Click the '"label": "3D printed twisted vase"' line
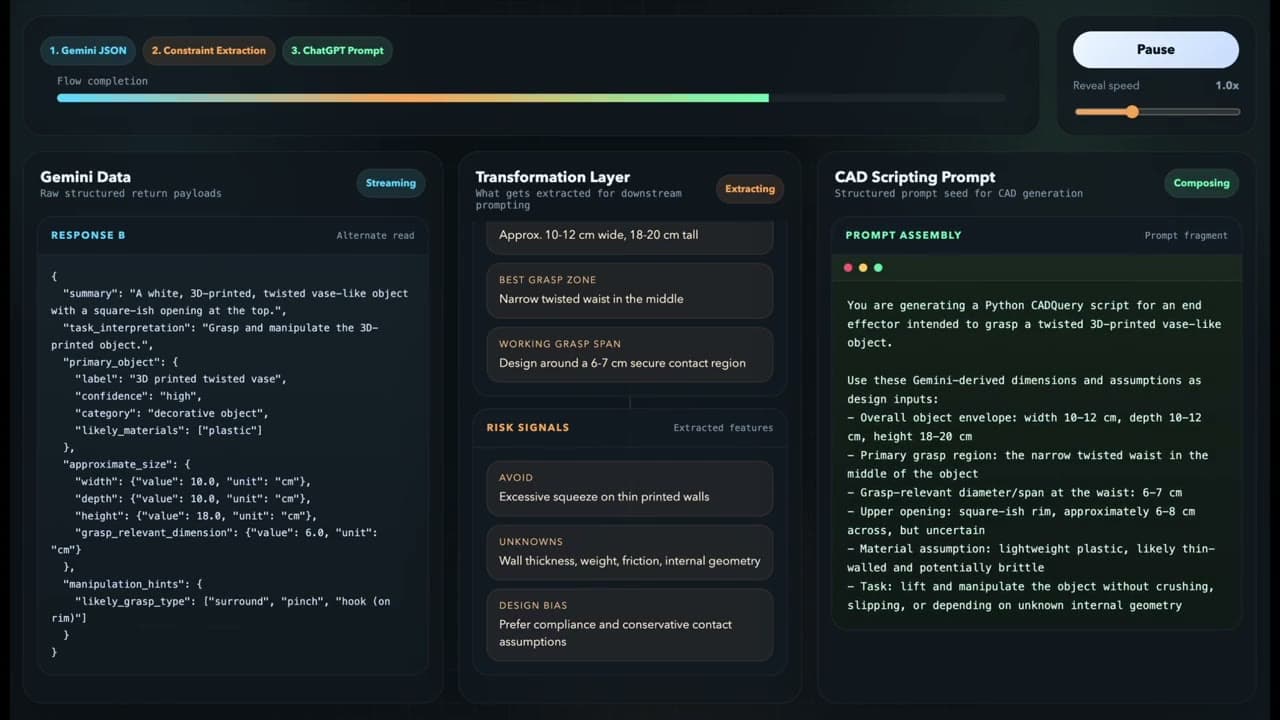This screenshot has height=720, width=1280. click(x=180, y=378)
